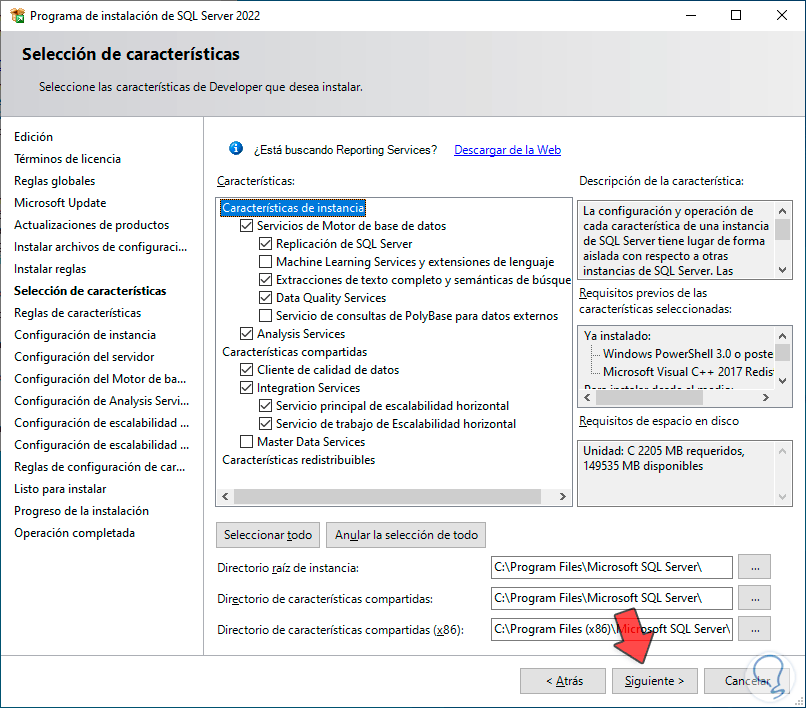This screenshot has width=806, height=708.
Task: Select Características redistribuibles tree heading
Action: pyautogui.click(x=299, y=460)
